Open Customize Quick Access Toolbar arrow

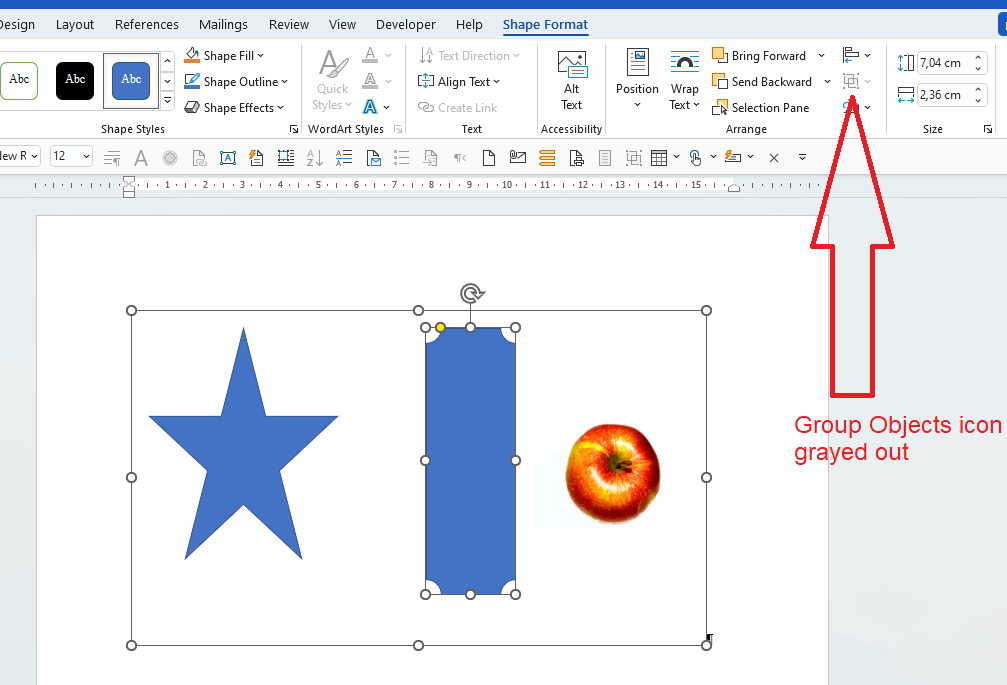pos(802,157)
